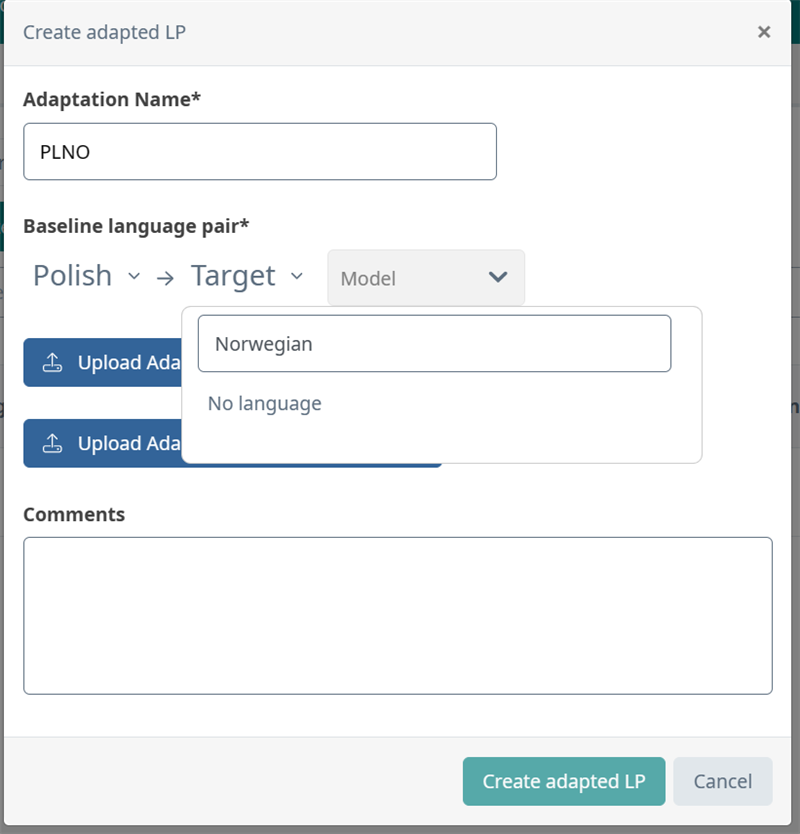
Task: Select 'No language' from the suggestion list
Action: pyautogui.click(x=263, y=403)
